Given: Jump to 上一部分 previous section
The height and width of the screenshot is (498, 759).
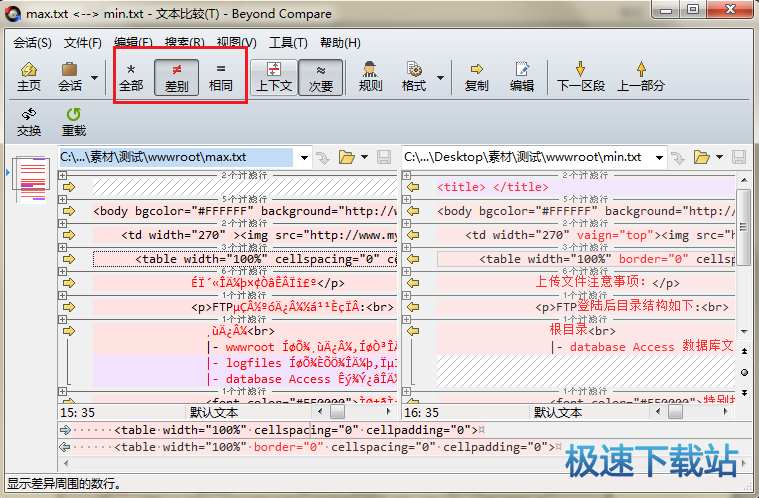Looking at the screenshot, I should point(641,77).
